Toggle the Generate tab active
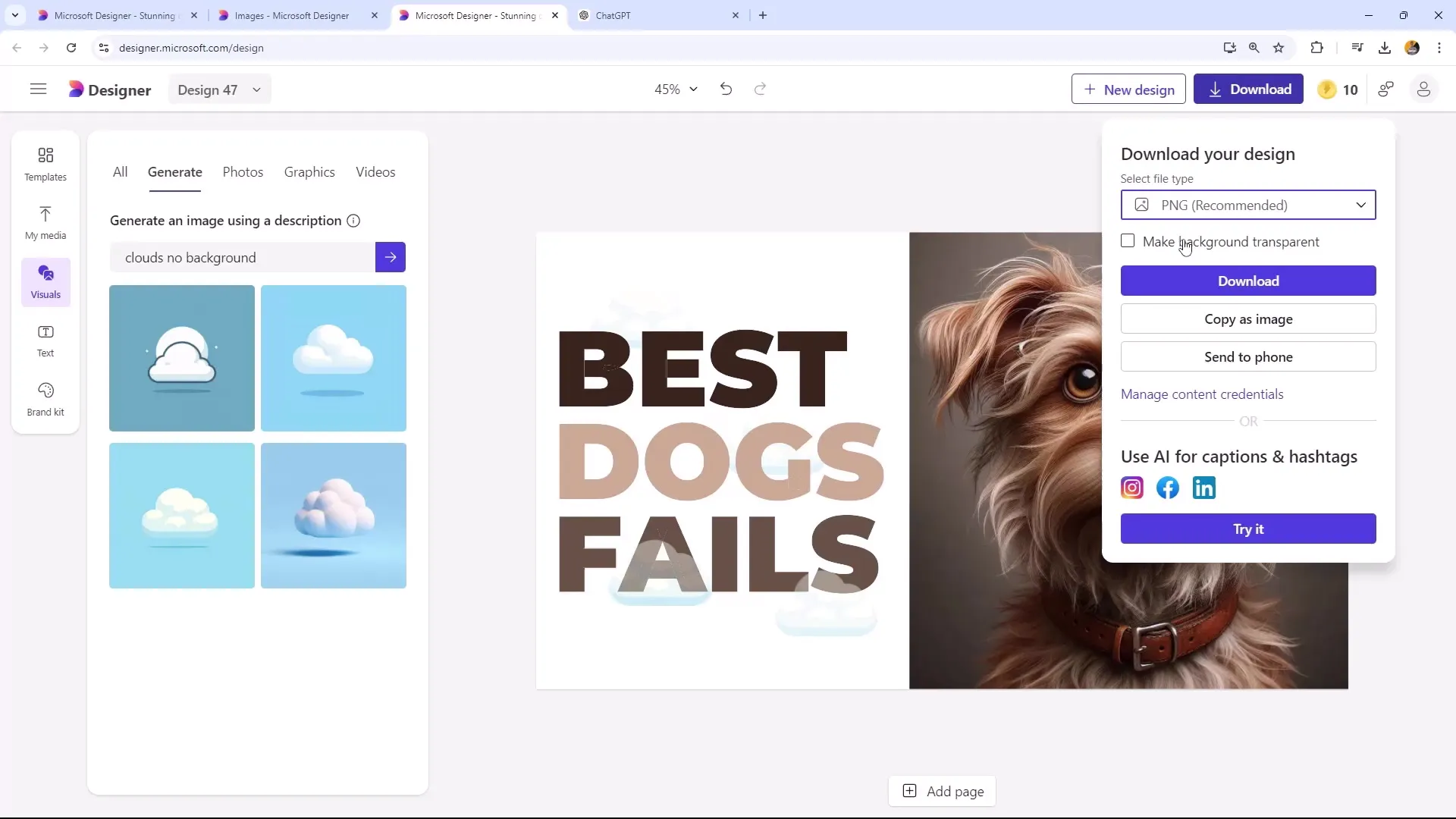The image size is (1456, 819). [x=175, y=172]
